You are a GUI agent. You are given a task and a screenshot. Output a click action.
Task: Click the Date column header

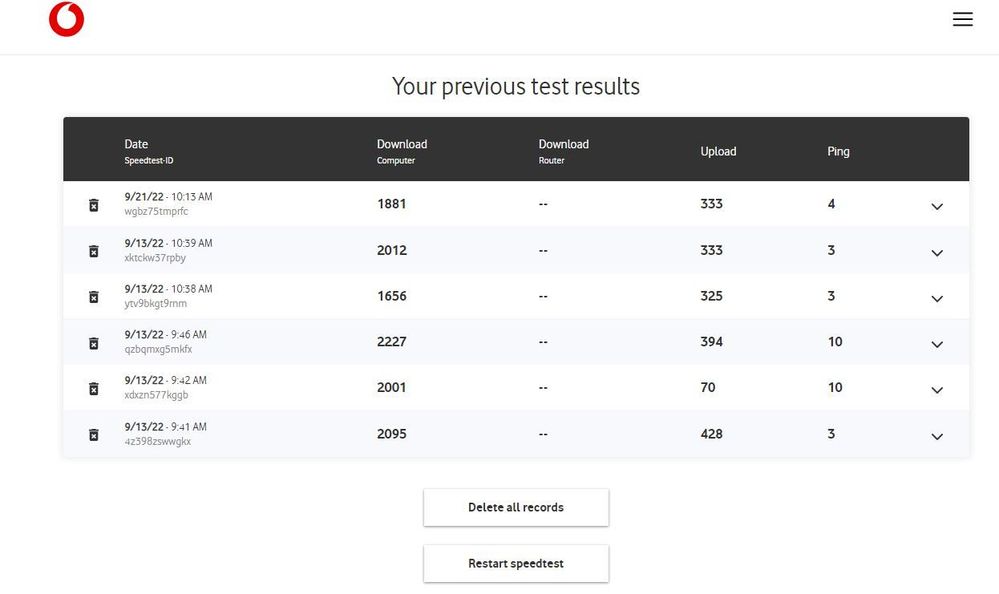tap(137, 145)
